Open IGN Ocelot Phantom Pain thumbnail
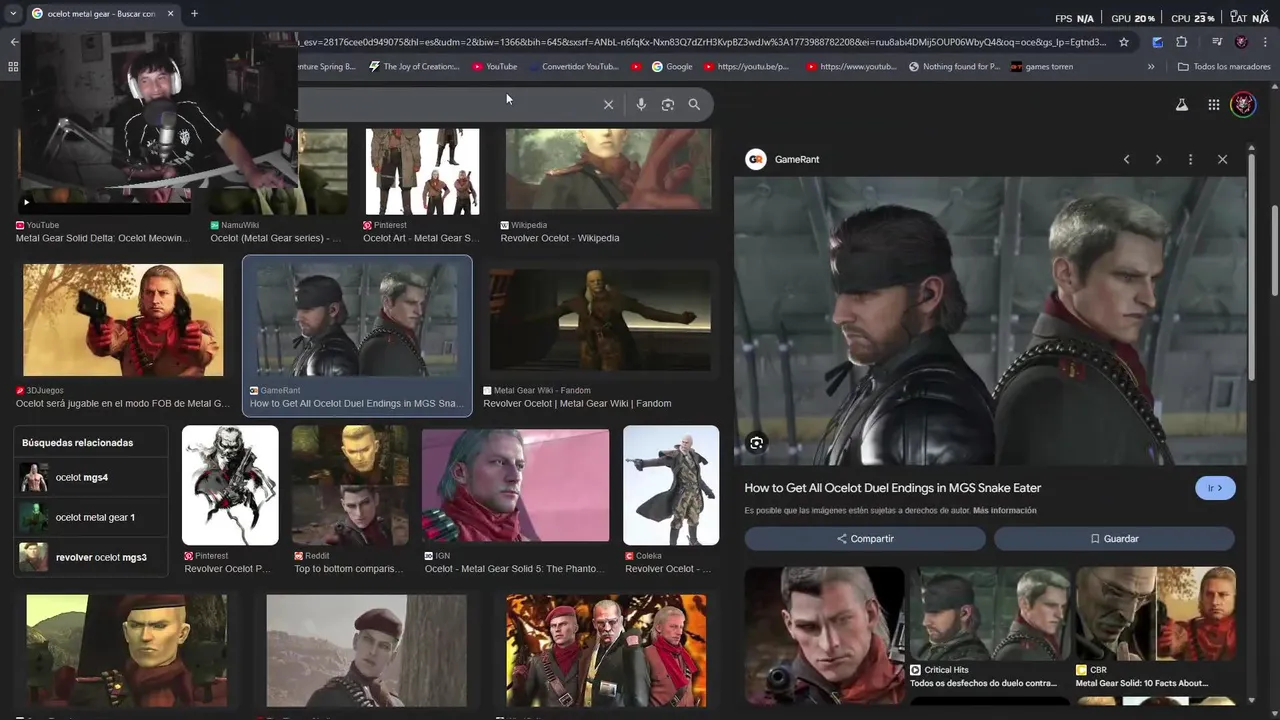 (x=515, y=486)
